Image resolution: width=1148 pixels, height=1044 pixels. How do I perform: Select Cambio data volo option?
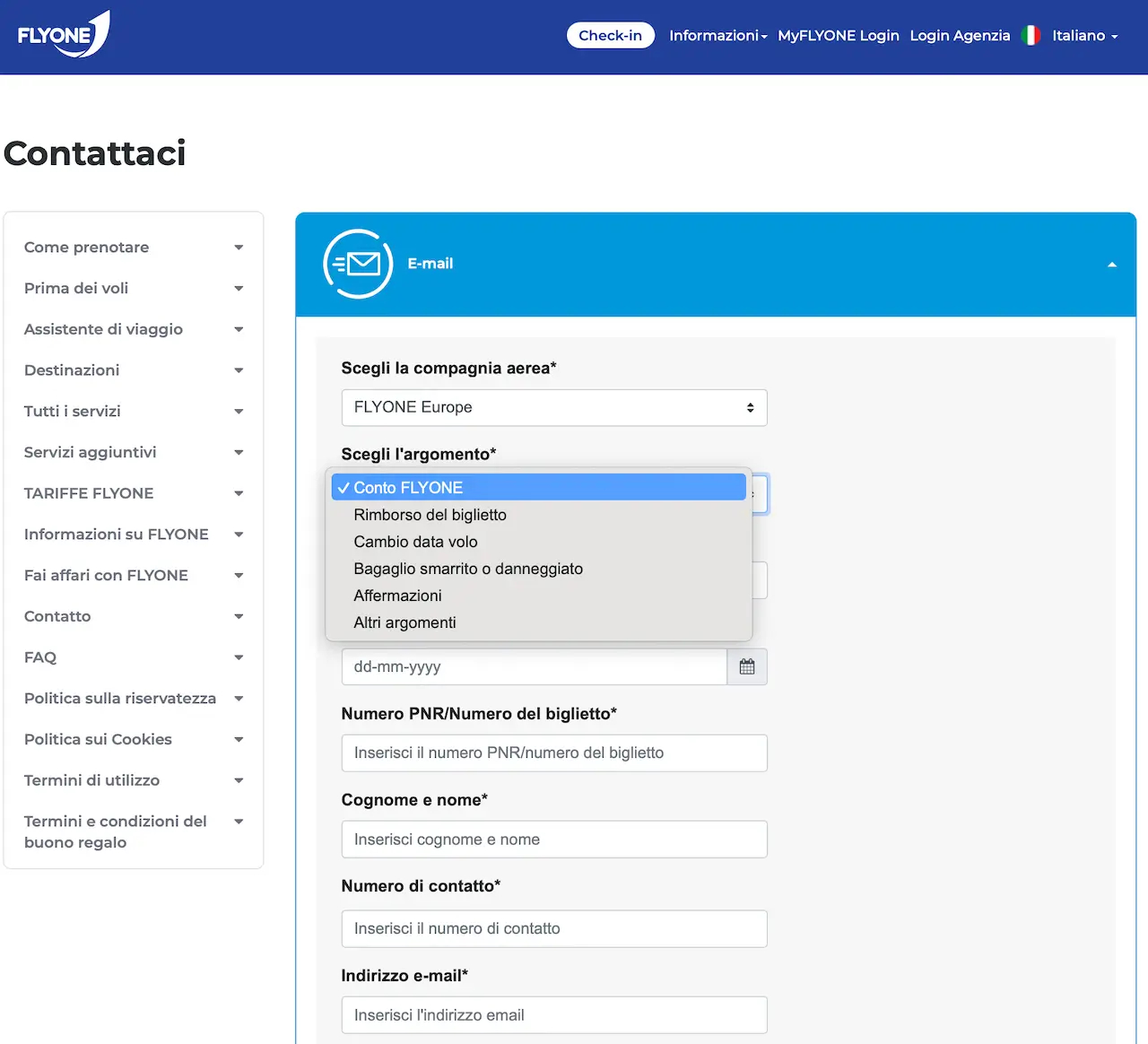coord(539,542)
